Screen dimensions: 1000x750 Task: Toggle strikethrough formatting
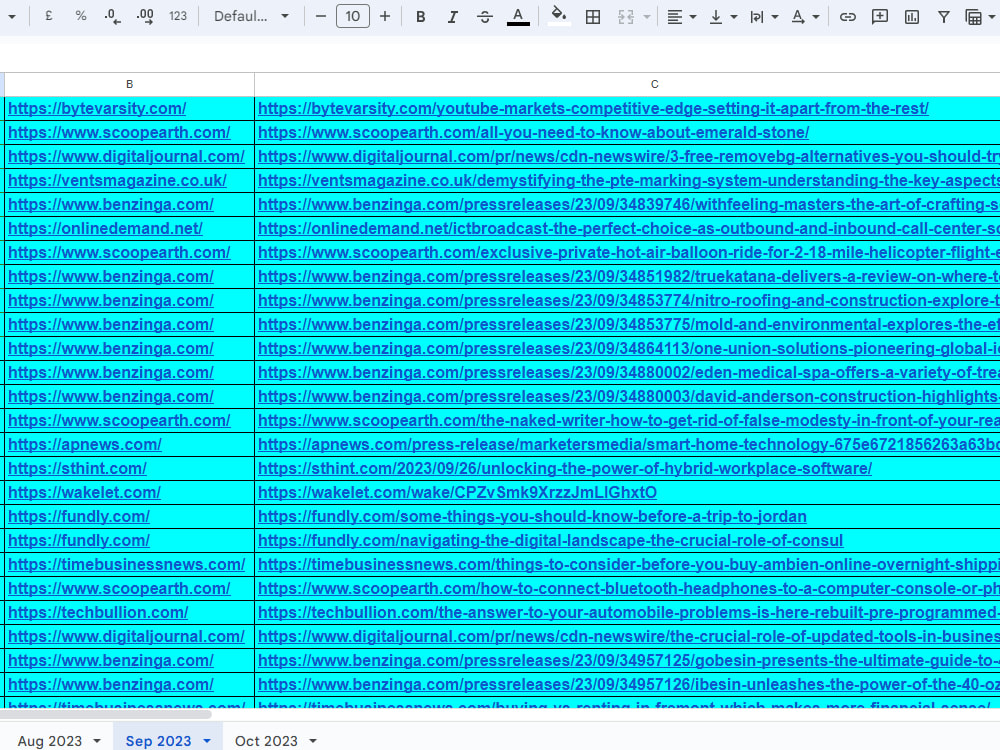[x=485, y=17]
